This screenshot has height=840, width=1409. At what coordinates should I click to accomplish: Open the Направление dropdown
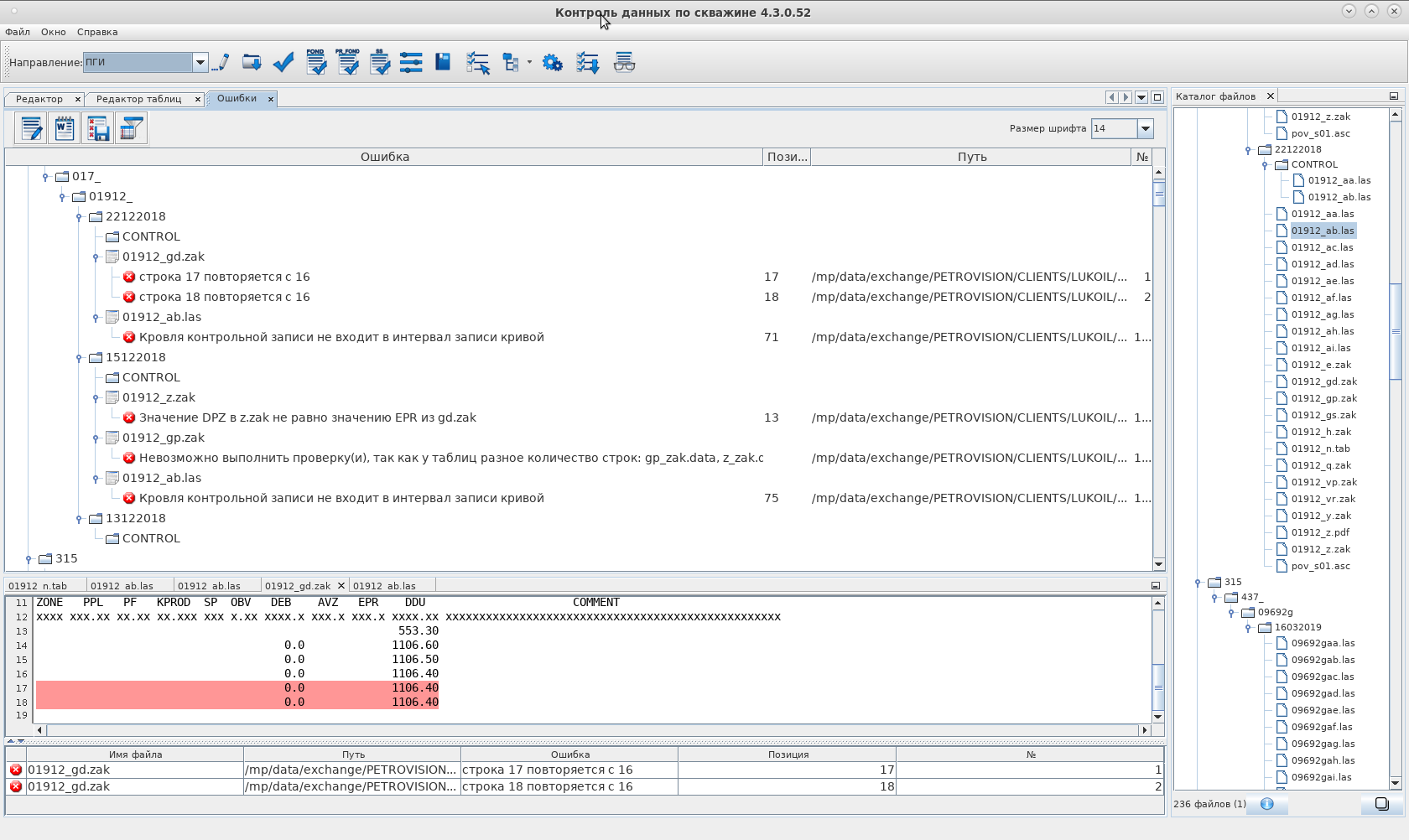[200, 62]
